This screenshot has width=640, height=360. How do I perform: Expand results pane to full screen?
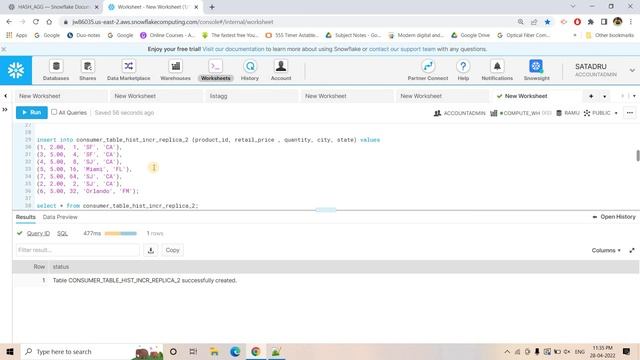click(x=632, y=250)
